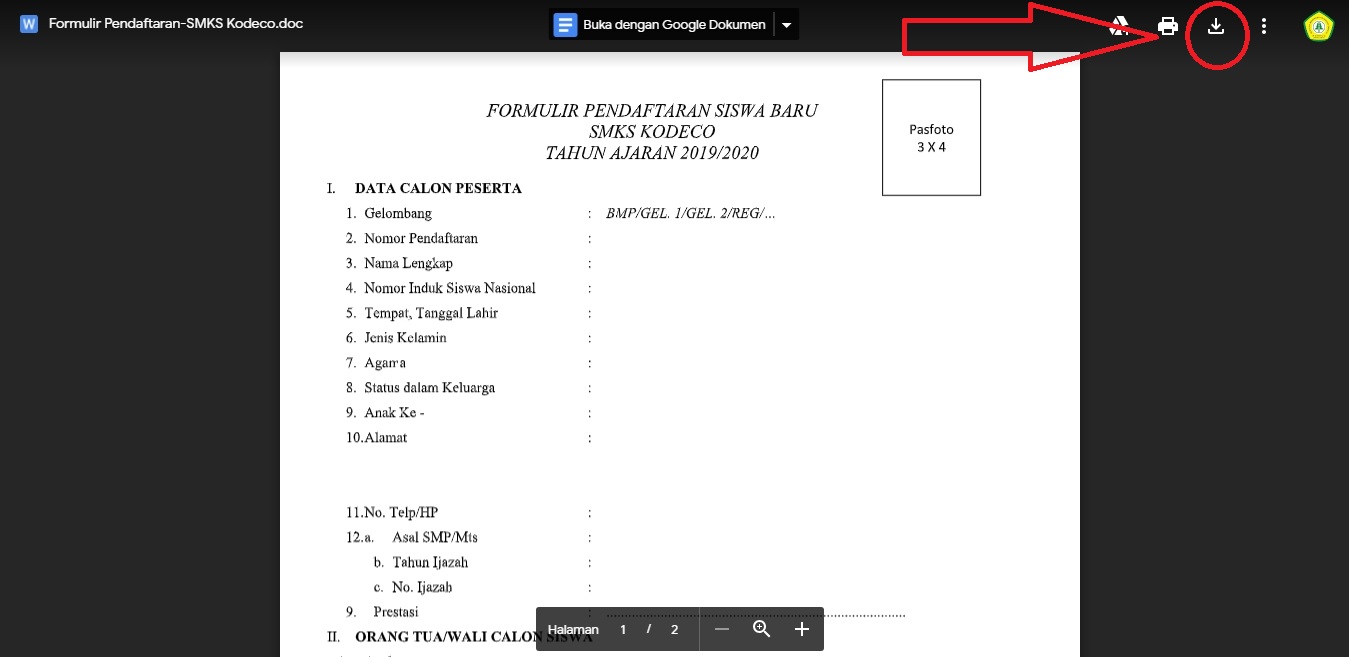Viewport: 1349px width, 657px height.
Task: Click the page number field showing 1
Action: [x=621, y=629]
